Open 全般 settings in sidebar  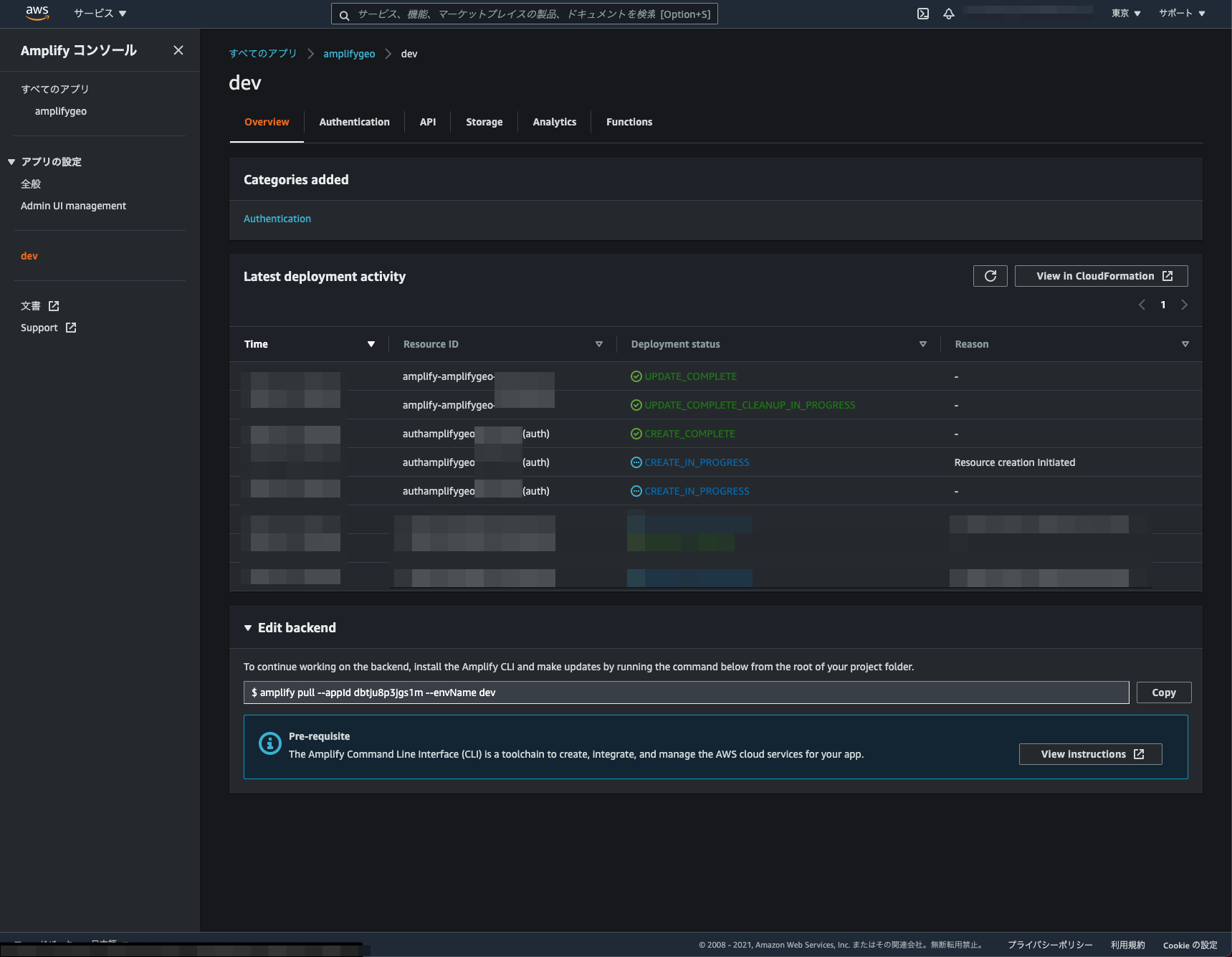point(31,184)
